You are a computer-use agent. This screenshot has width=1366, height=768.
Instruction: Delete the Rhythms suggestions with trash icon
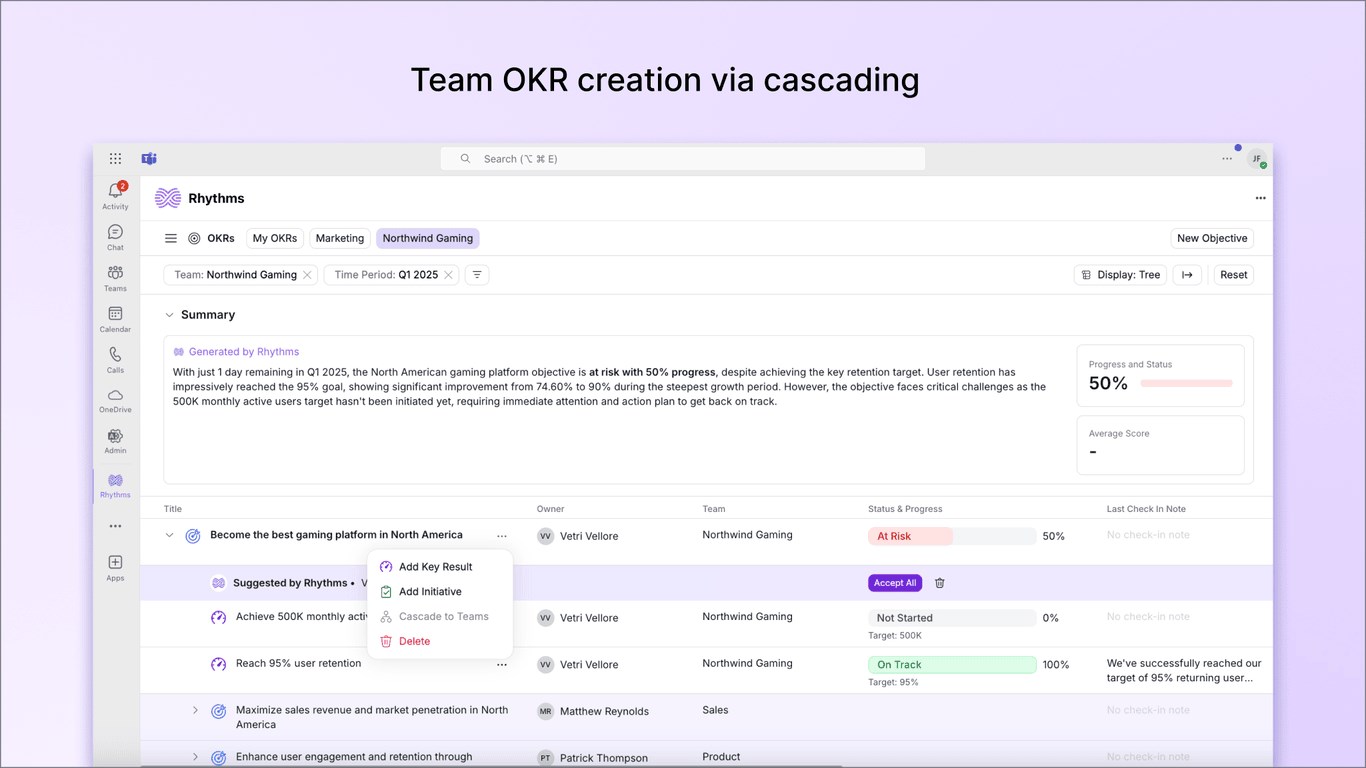[x=939, y=583]
